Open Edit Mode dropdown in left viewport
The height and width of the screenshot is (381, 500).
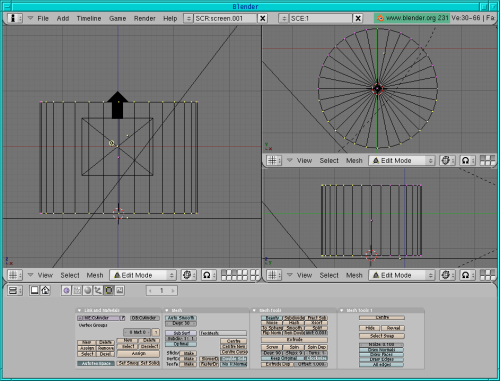pyautogui.click(x=143, y=275)
